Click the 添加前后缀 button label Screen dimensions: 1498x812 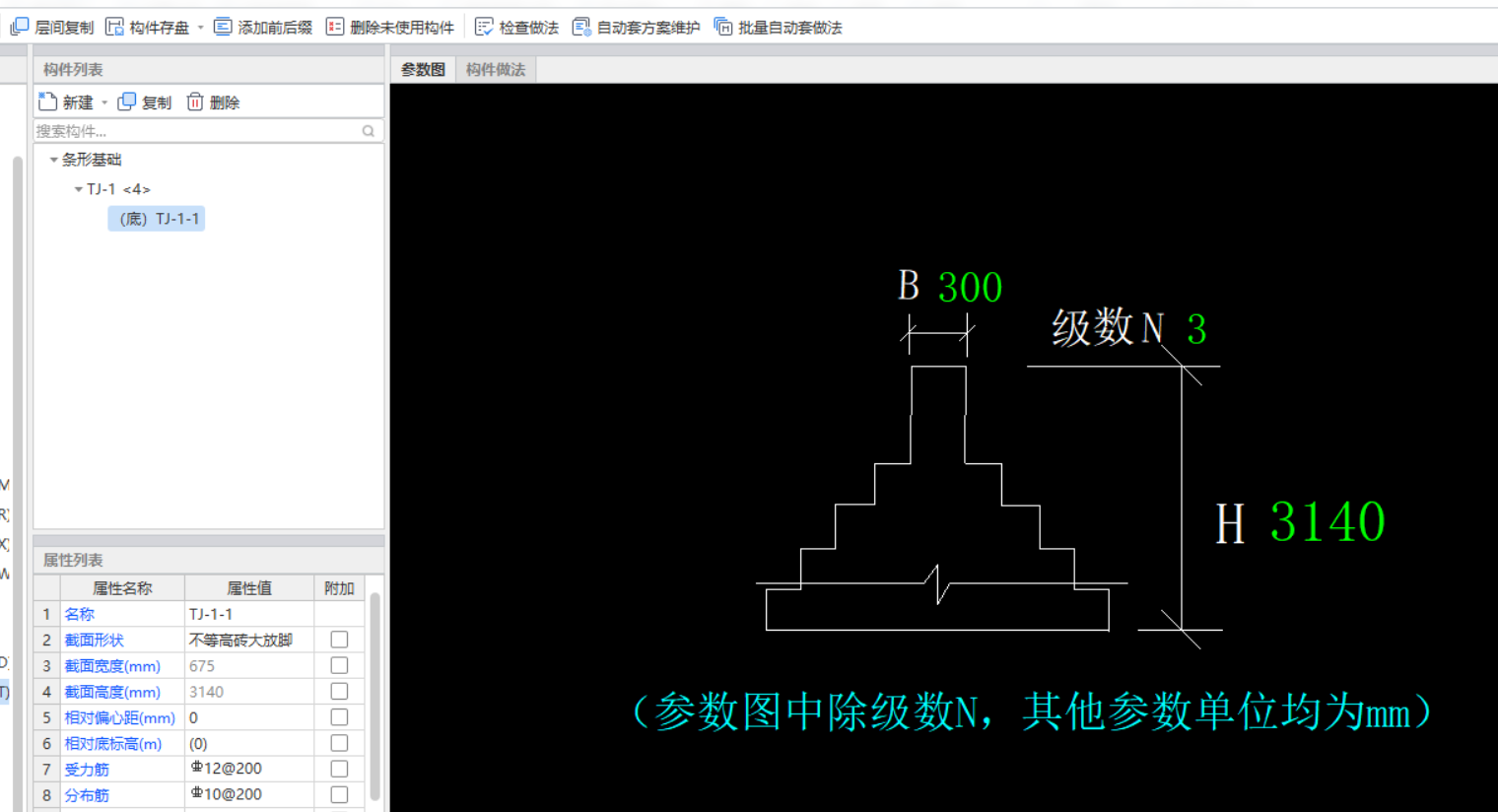(x=275, y=28)
